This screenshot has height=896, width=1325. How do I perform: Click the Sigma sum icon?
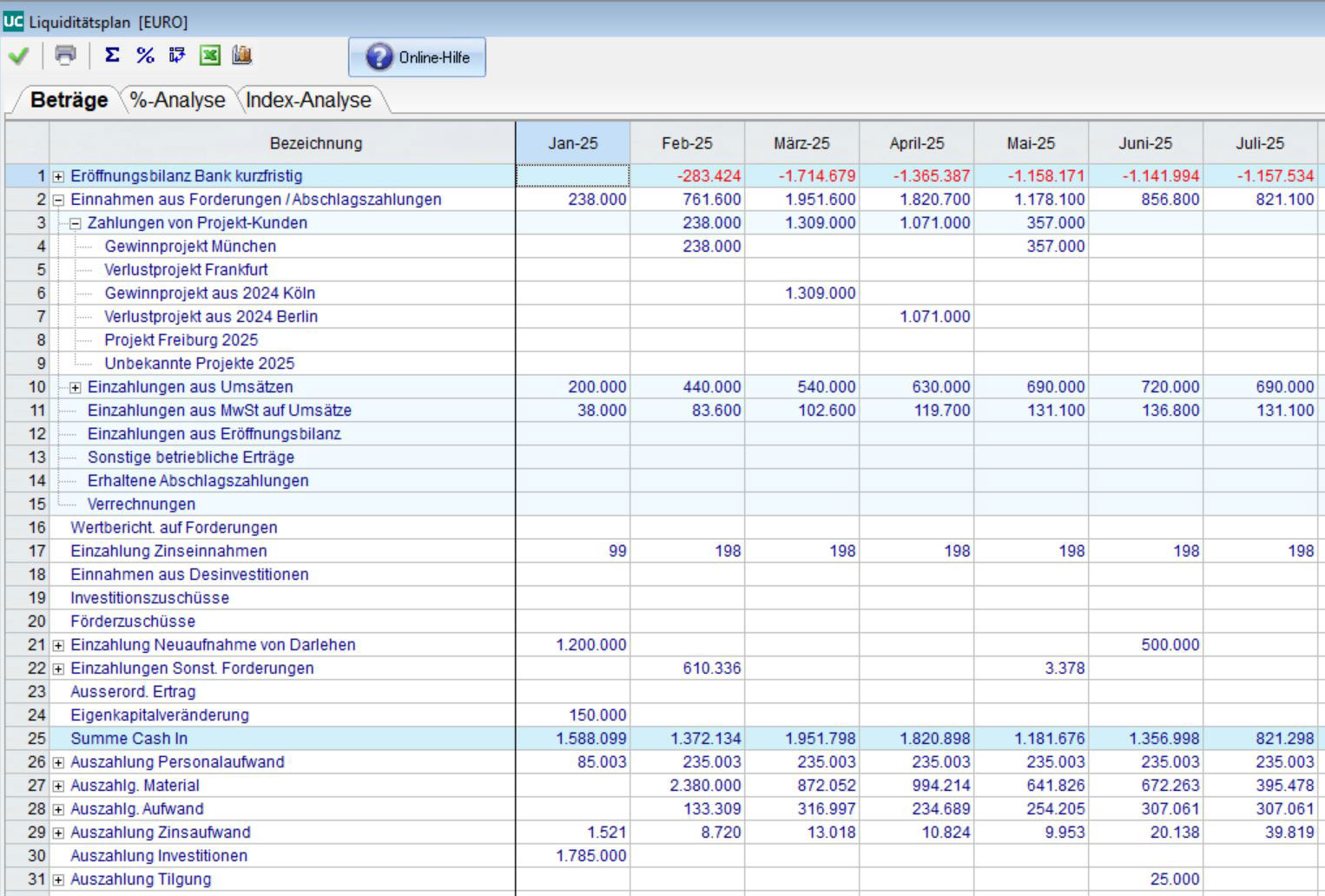click(112, 56)
